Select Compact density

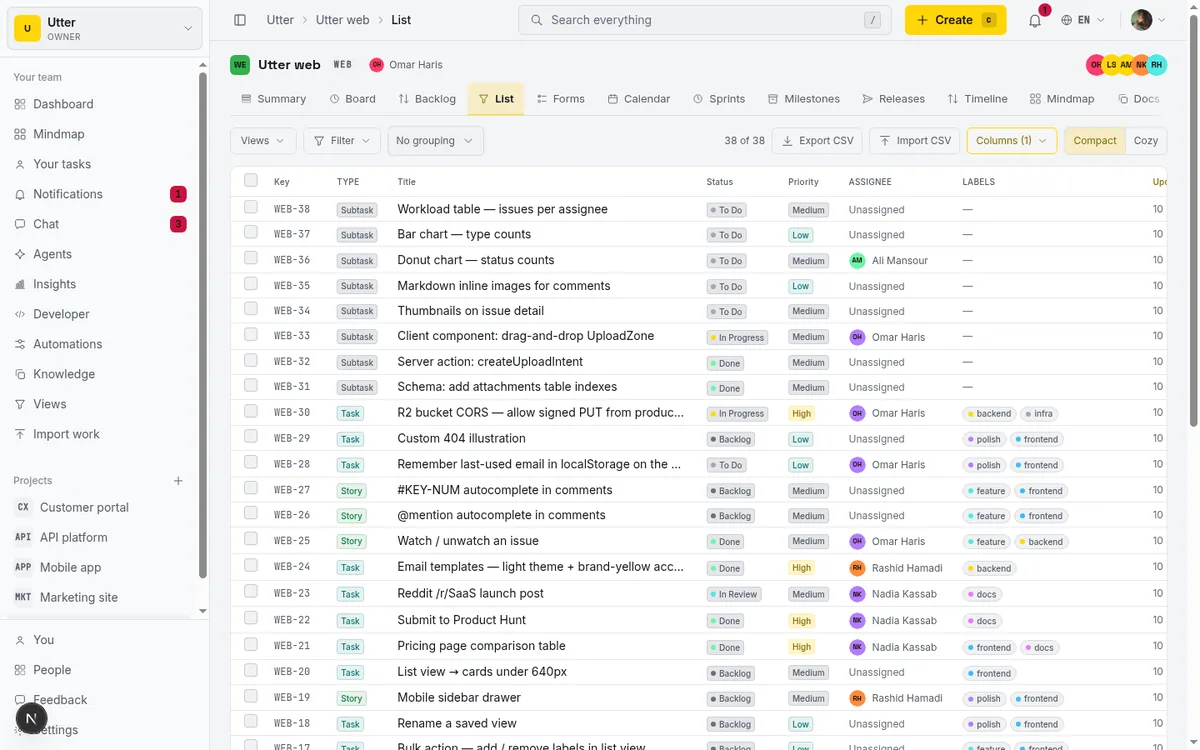pos(1095,141)
